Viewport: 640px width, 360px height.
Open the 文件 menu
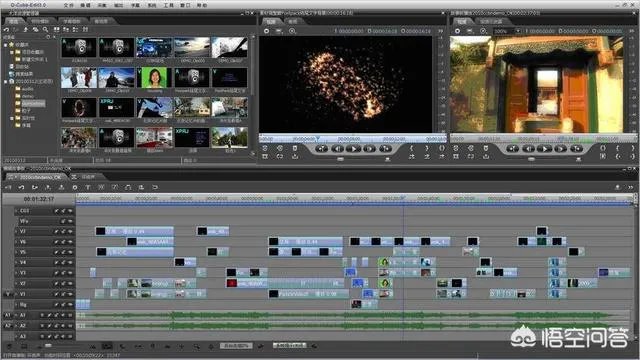pyautogui.click(x=69, y=5)
